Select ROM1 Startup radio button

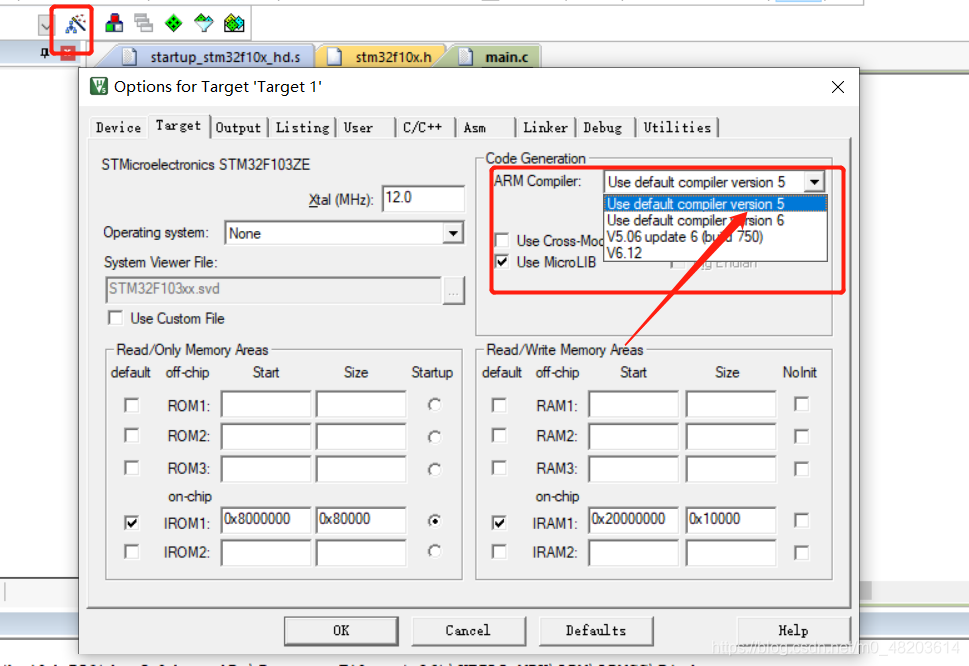(434, 405)
